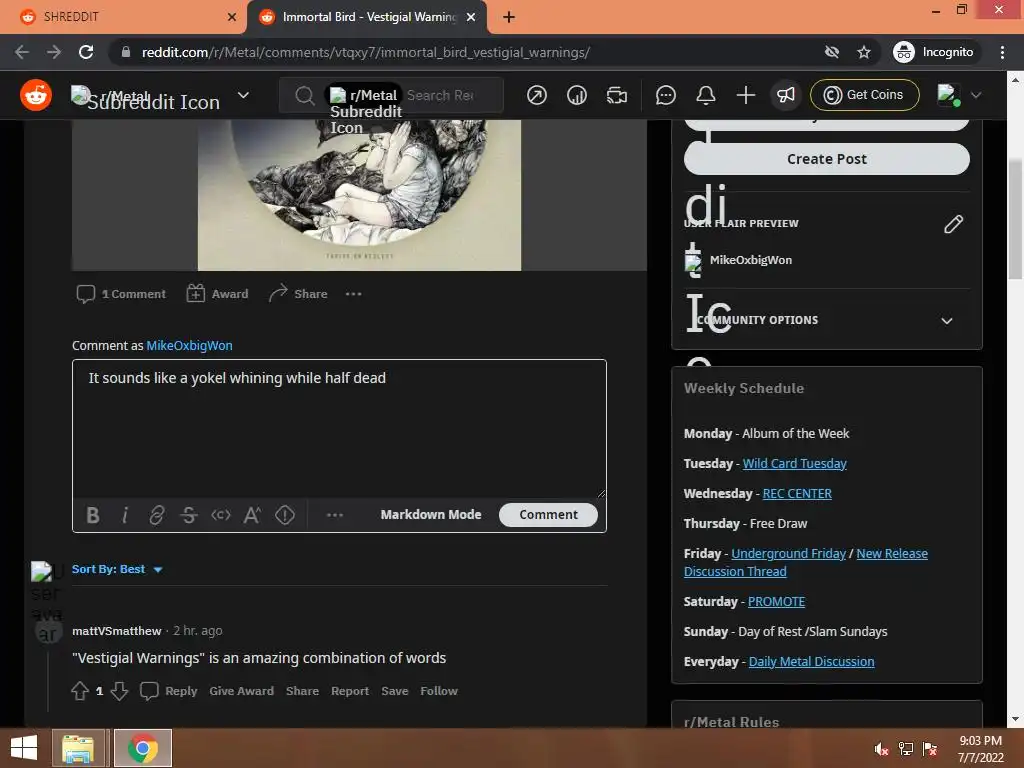
Task: Apply bold formatting in comment editor
Action: [x=93, y=515]
